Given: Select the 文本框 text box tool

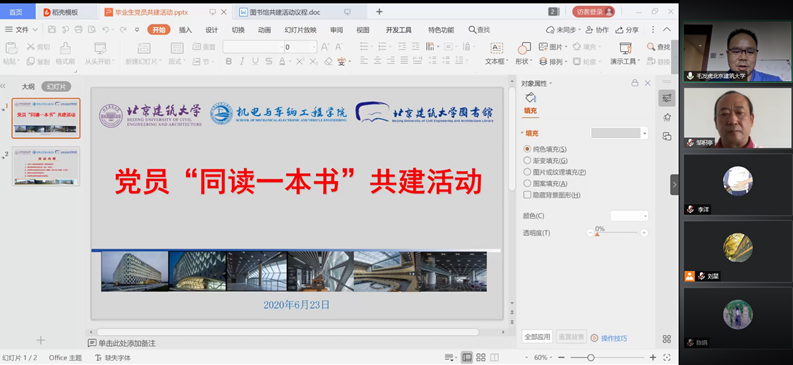Looking at the screenshot, I should pos(497,54).
